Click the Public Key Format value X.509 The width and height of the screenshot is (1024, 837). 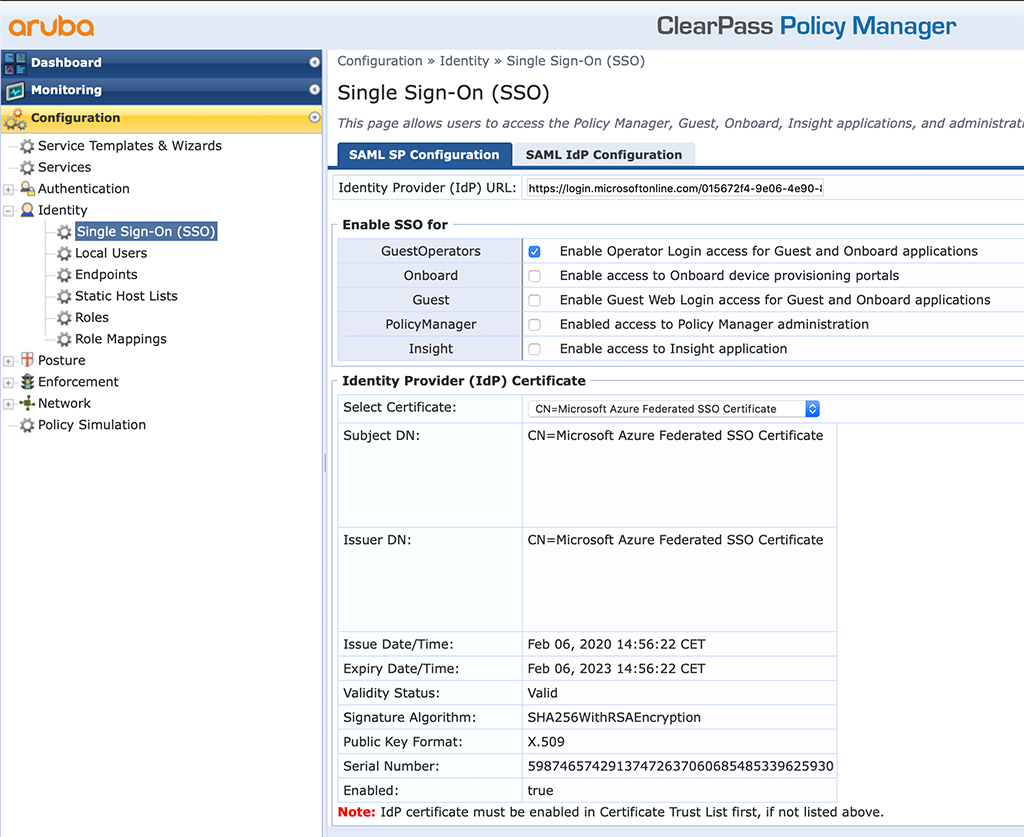pyautogui.click(x=546, y=742)
